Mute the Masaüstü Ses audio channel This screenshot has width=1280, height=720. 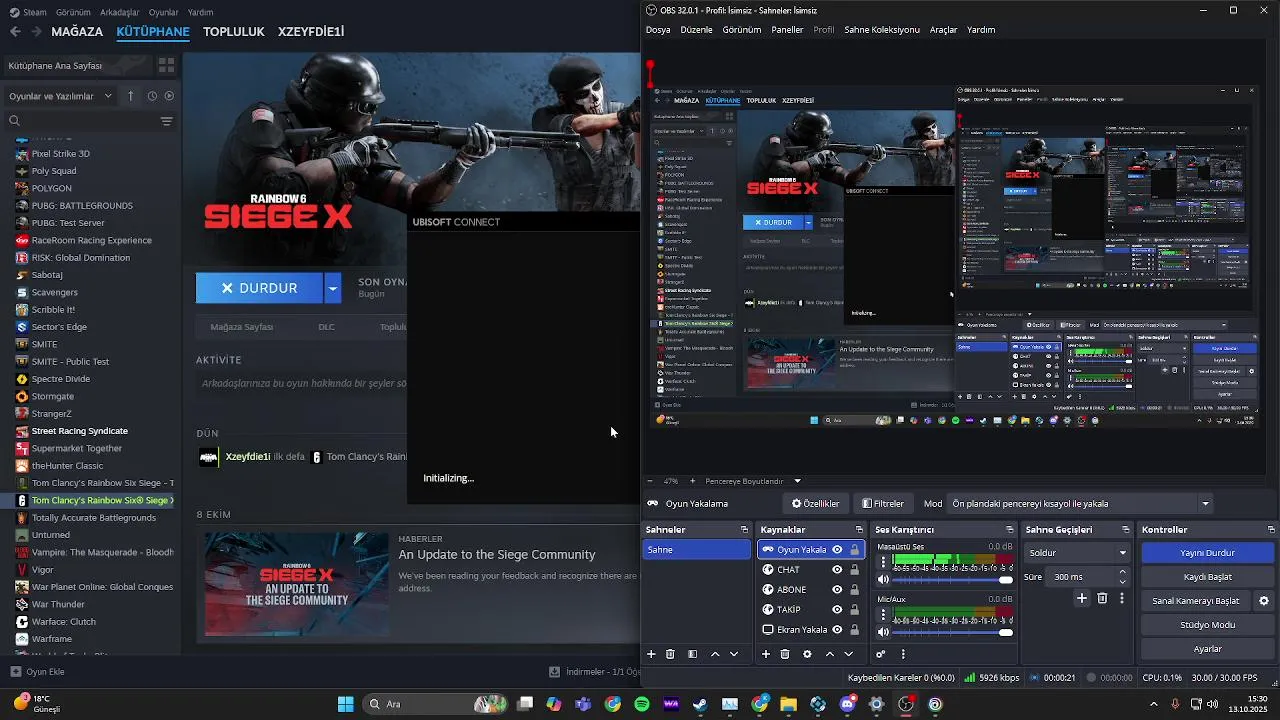click(883, 579)
